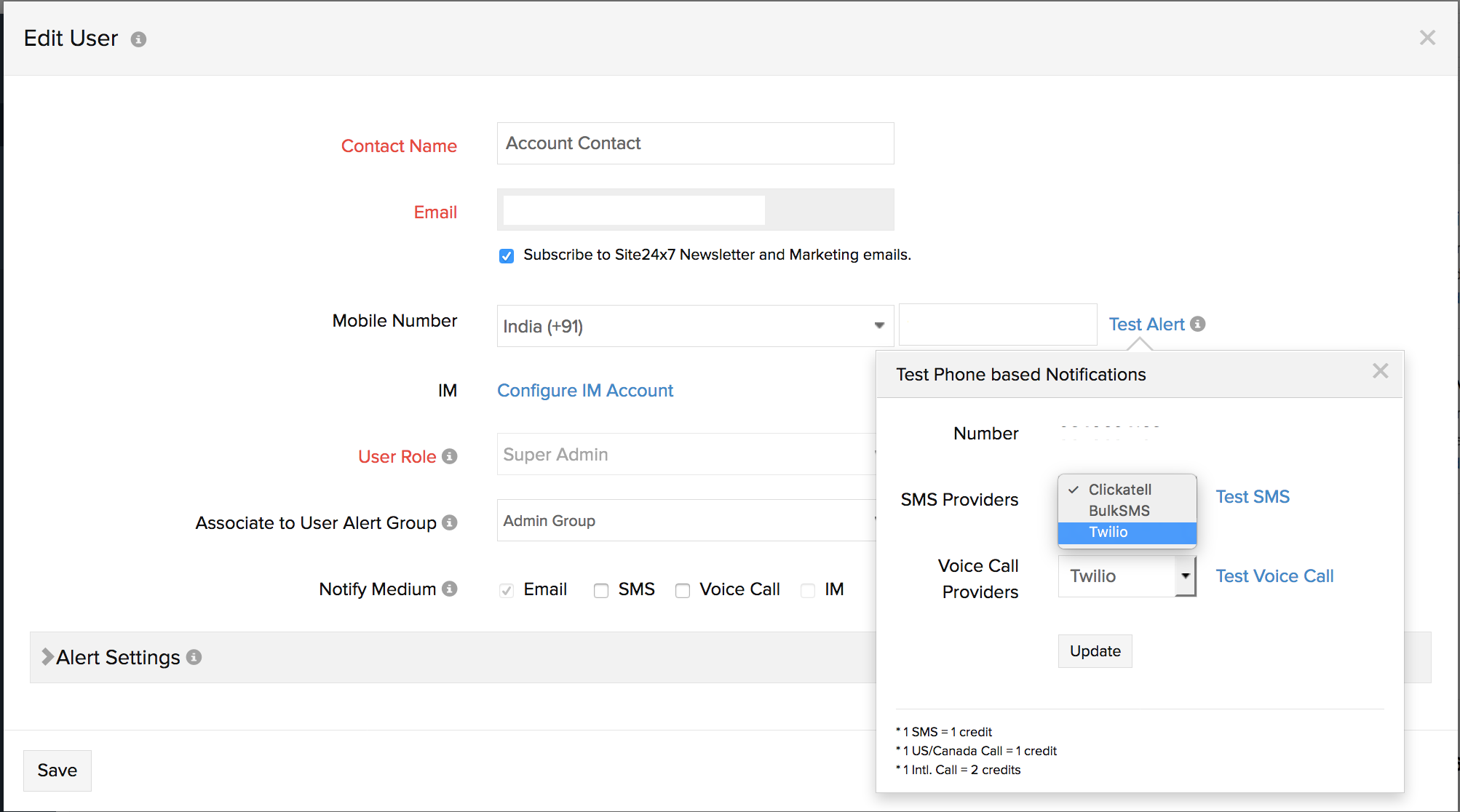Viewport: 1460px width, 812px height.
Task: Click the Test SMS link
Action: [1252, 497]
